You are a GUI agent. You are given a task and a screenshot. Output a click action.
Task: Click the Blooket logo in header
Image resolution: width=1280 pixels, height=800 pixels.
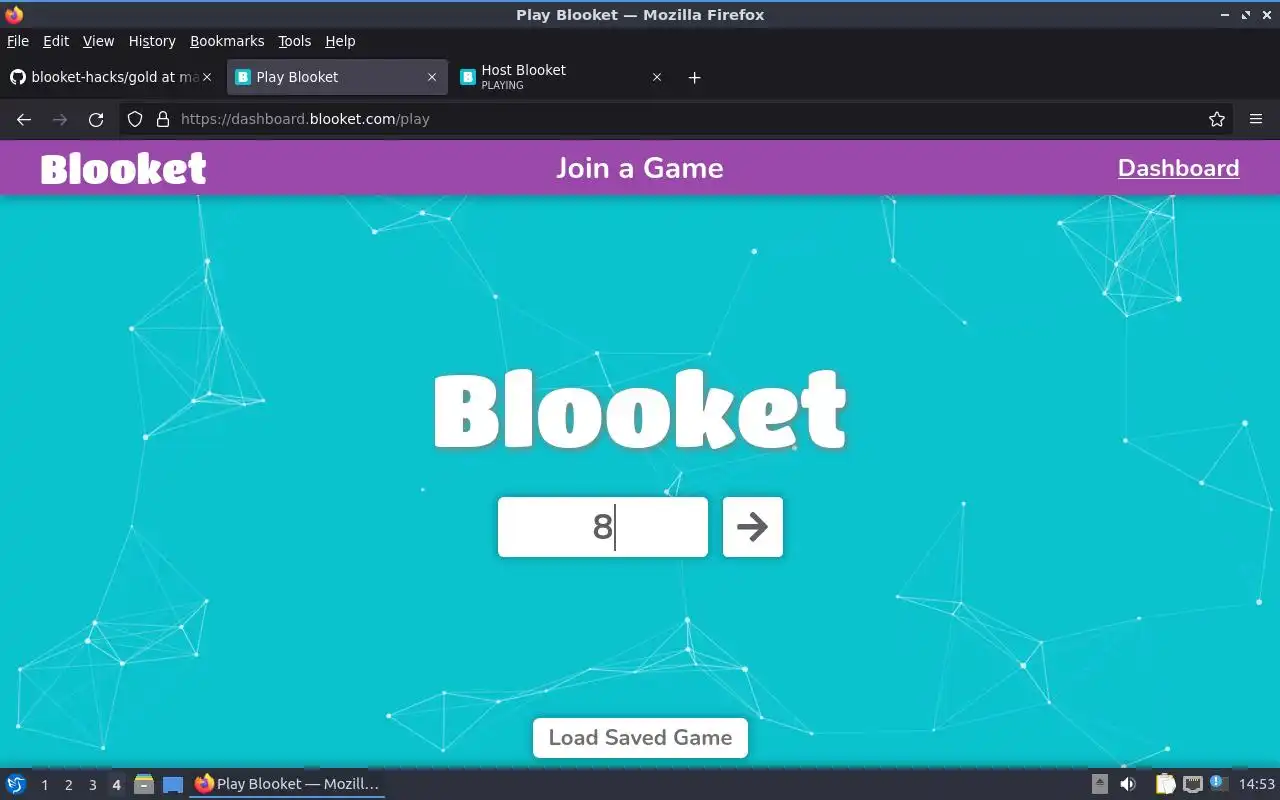123,168
